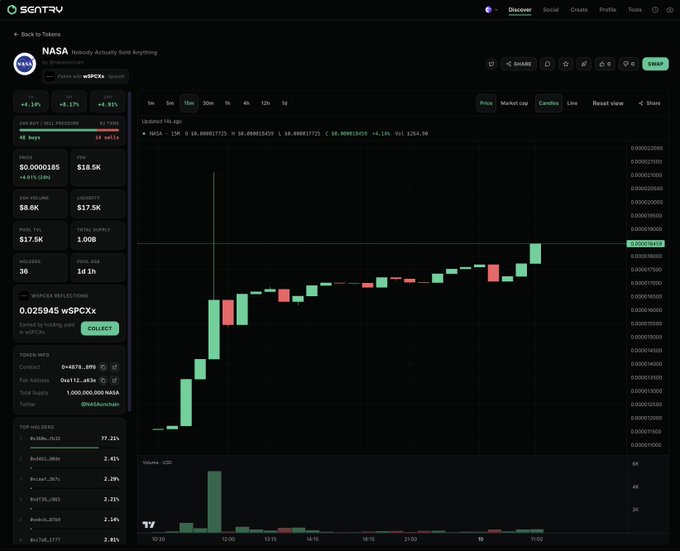Click the last green candle on chart

(535, 254)
